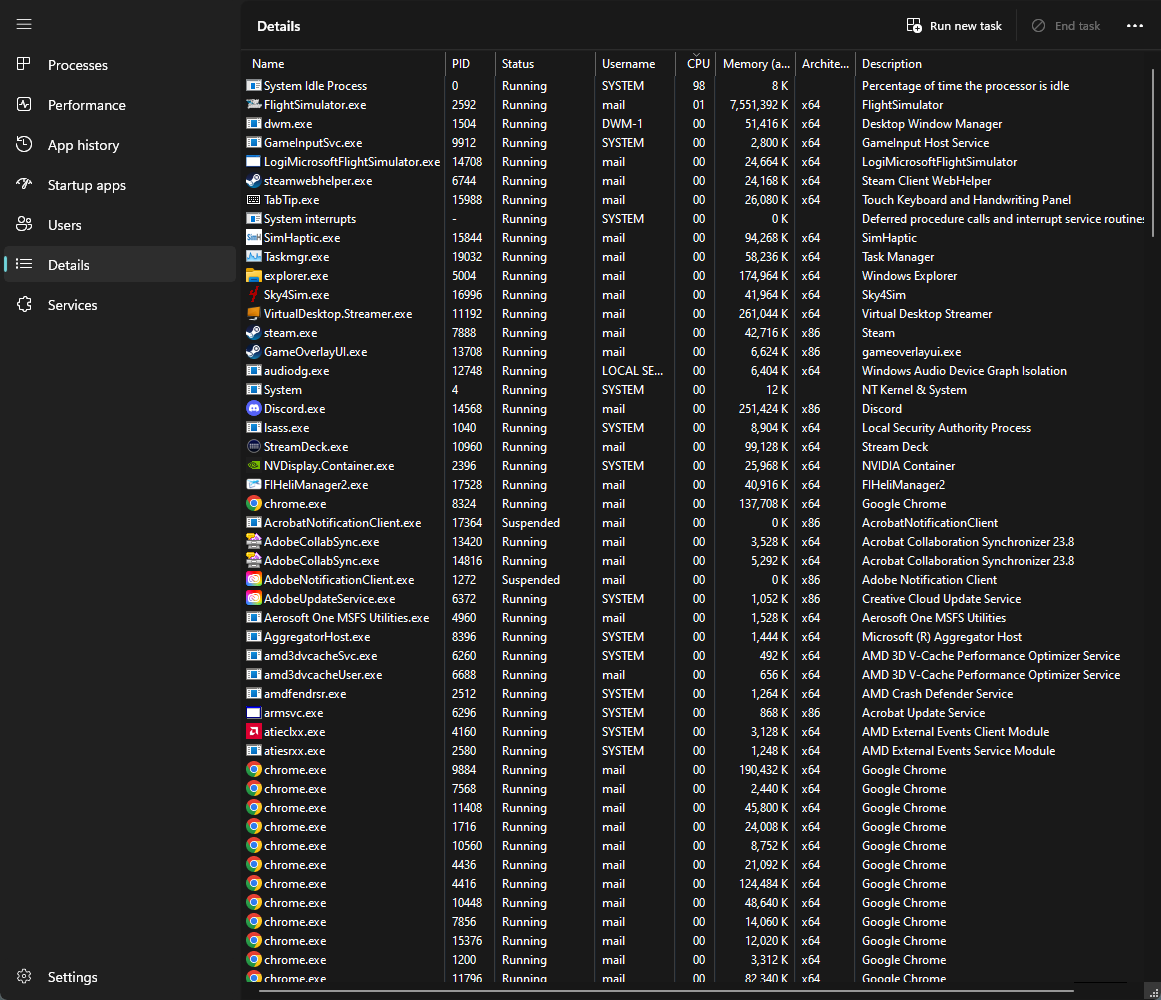Select the armsvc.exe process
The height and width of the screenshot is (1000, 1161).
point(695,713)
